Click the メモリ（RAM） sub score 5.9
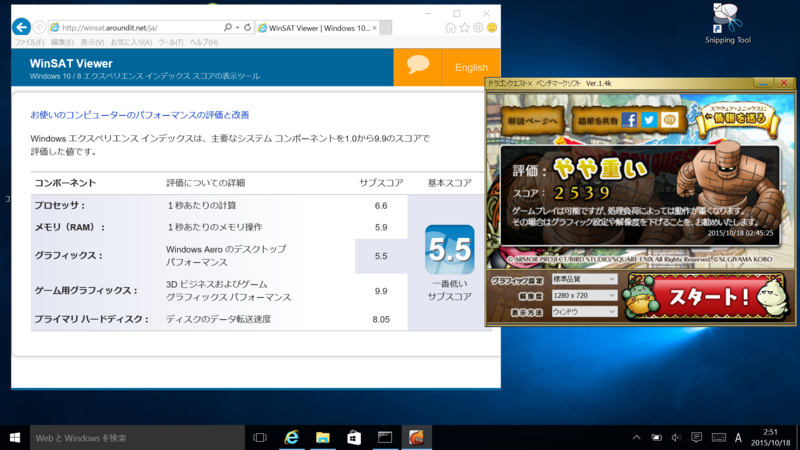 click(x=381, y=228)
